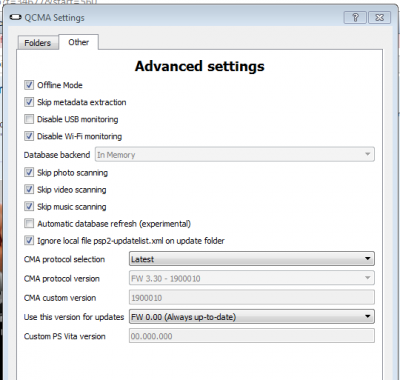Click the Database backend label
Viewport: 400px width, 380px height.
pyautogui.click(x=57, y=155)
